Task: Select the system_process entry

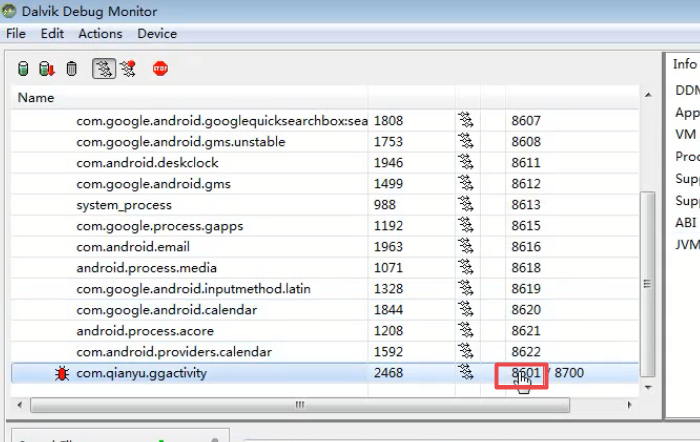Action: click(x=124, y=205)
